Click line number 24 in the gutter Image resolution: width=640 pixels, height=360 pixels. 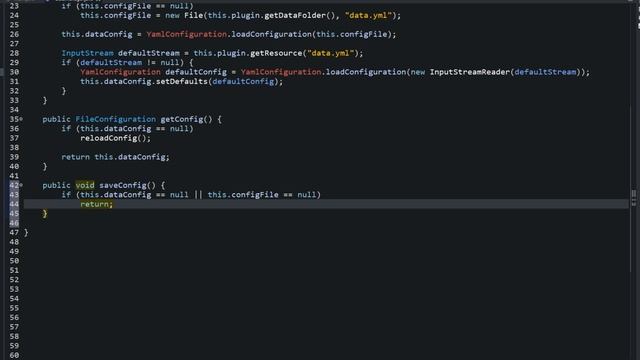coord(14,16)
